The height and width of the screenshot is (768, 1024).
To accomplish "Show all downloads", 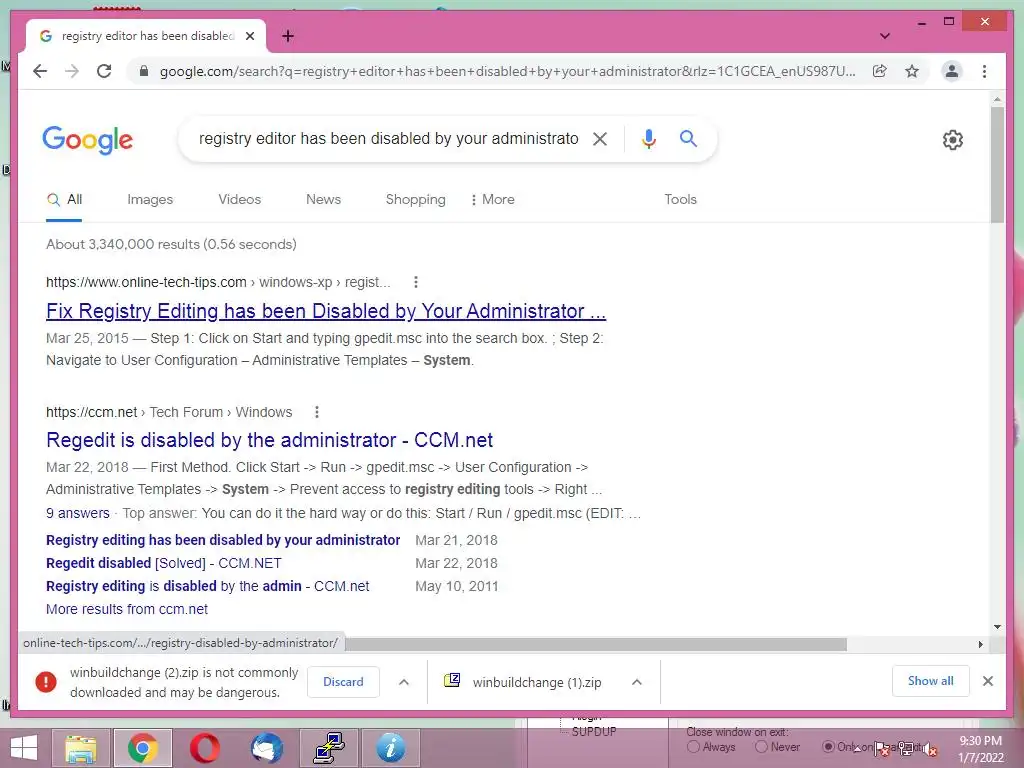I will 931,681.
